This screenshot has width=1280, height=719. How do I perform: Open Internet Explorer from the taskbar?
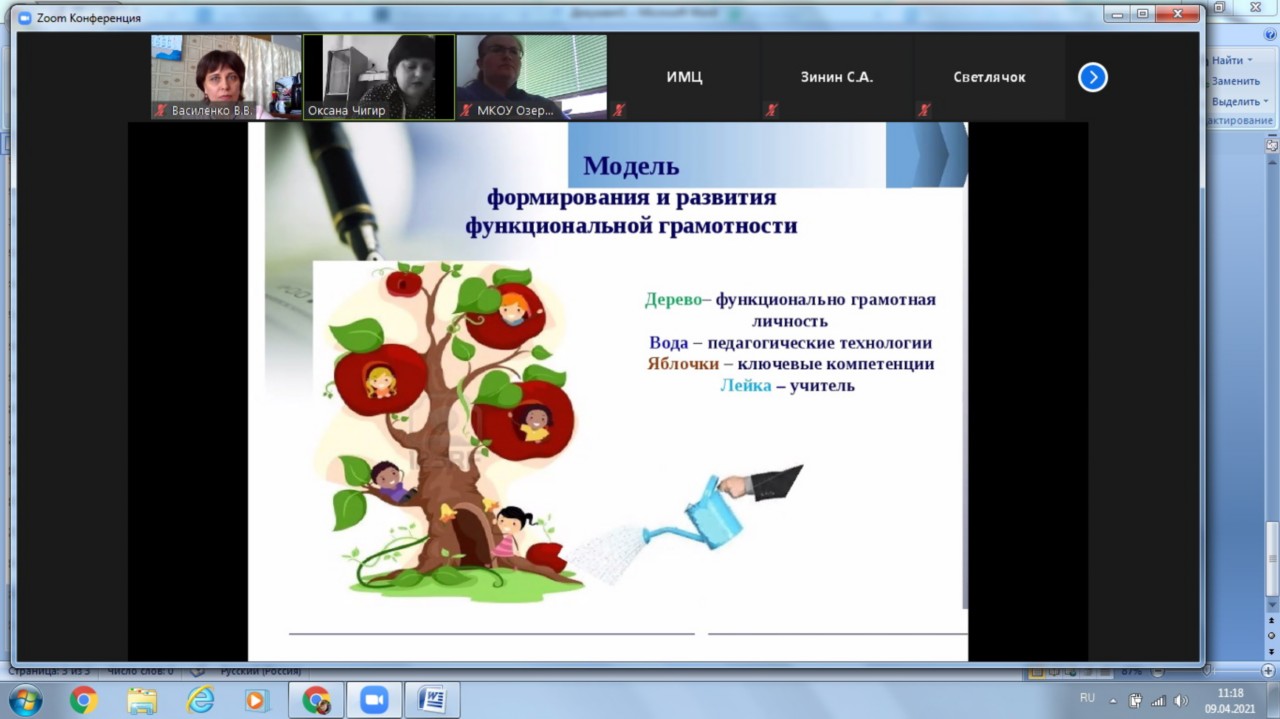201,700
